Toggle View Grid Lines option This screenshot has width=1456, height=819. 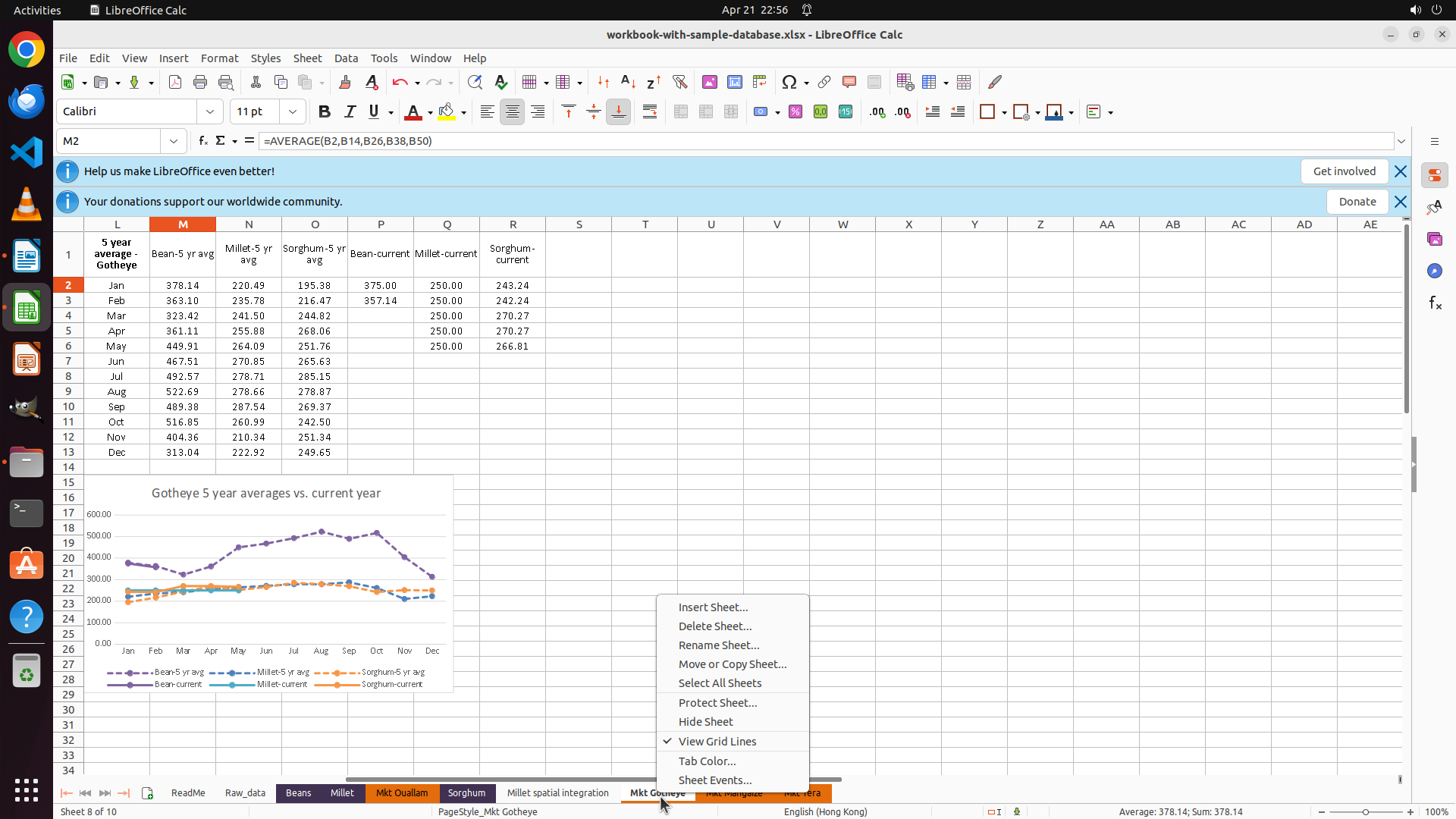tap(717, 741)
